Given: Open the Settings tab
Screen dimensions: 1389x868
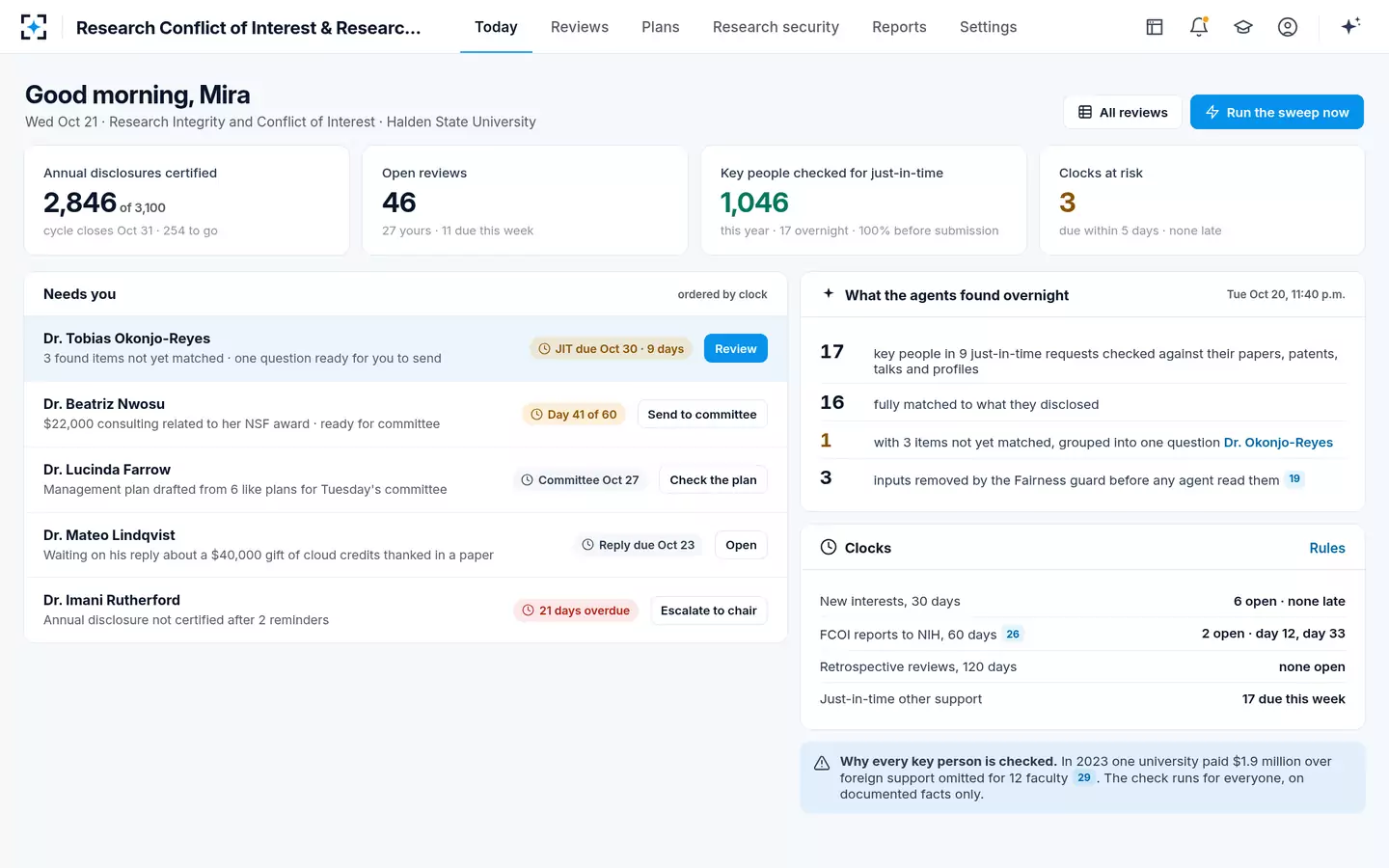Looking at the screenshot, I should (x=988, y=27).
